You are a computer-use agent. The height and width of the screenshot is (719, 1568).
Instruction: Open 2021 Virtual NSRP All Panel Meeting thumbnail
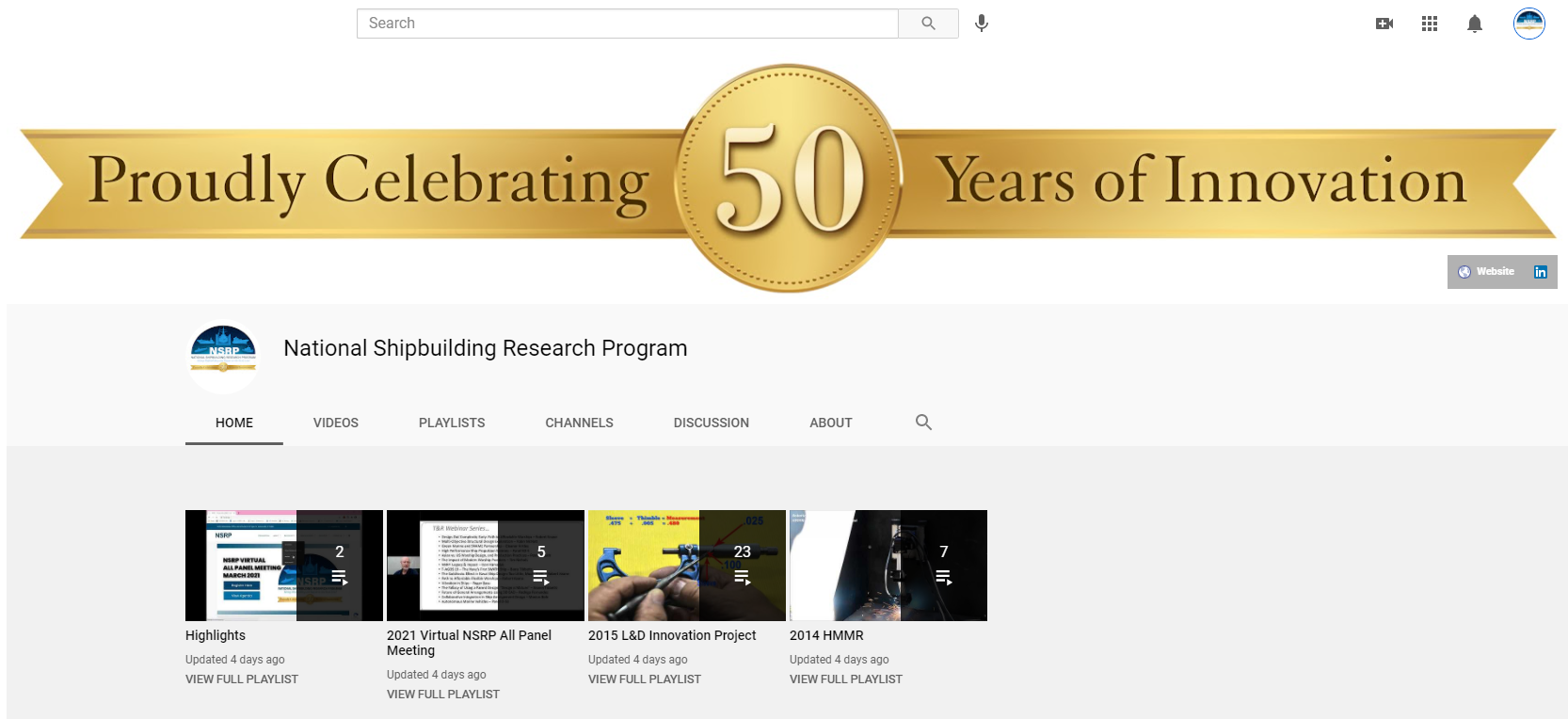click(x=486, y=566)
